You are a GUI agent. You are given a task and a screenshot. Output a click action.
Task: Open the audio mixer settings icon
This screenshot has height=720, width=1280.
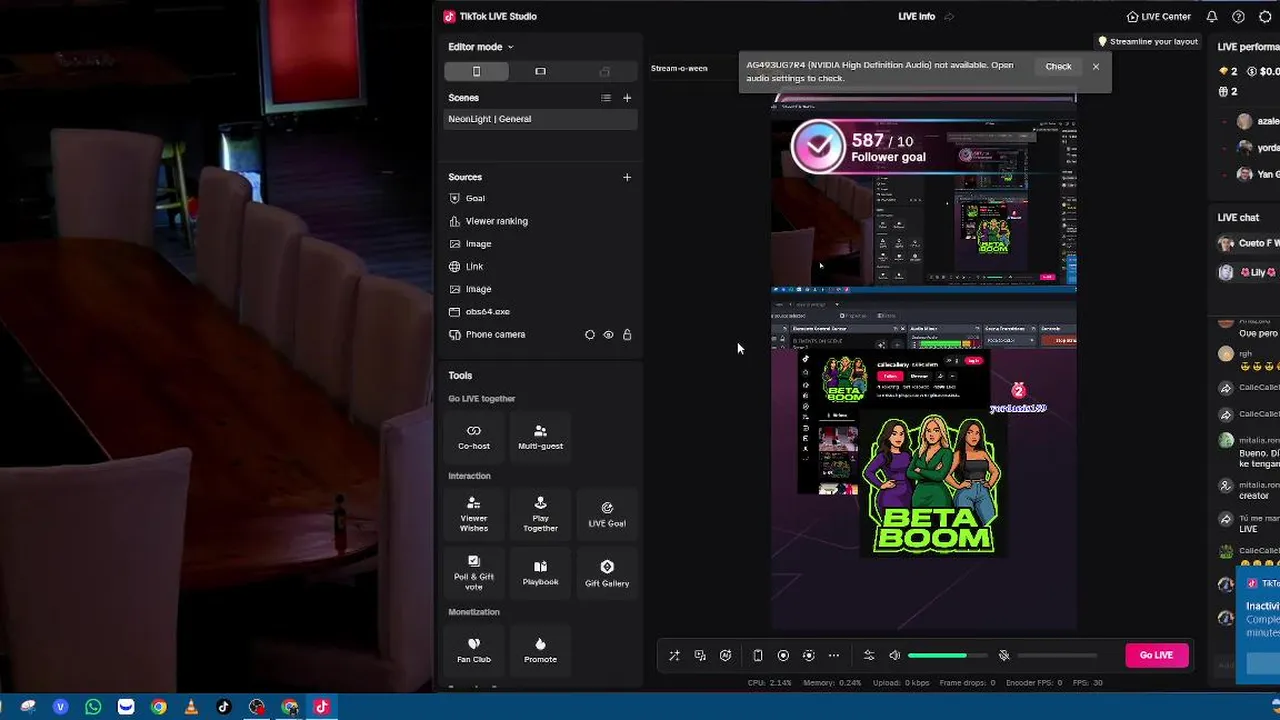[x=869, y=656]
